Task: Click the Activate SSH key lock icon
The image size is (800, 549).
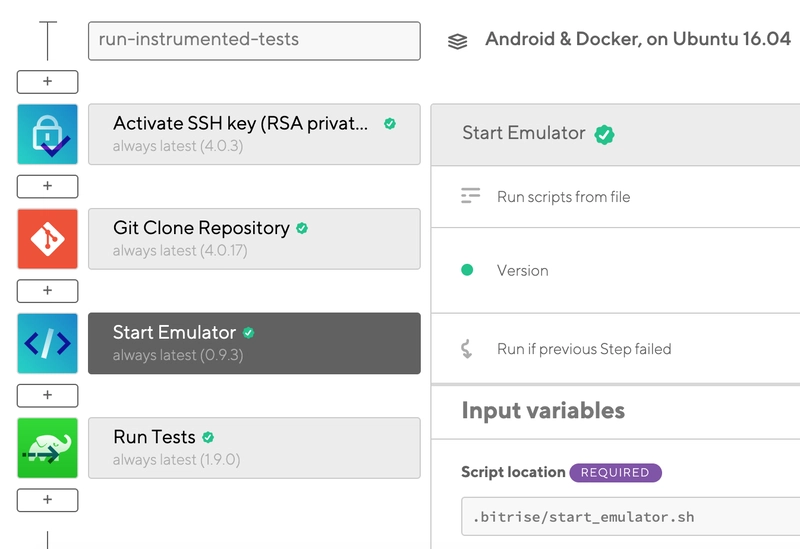Action: click(x=47, y=134)
